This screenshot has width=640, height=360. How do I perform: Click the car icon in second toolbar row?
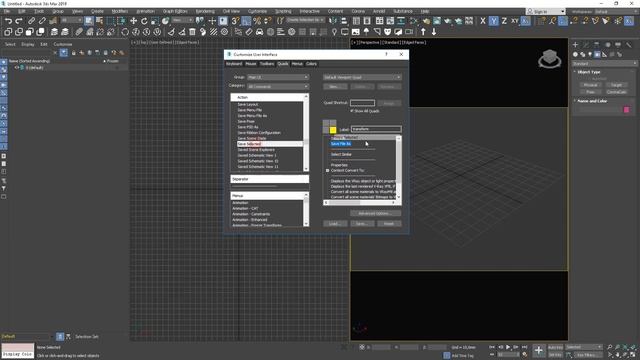pos(260,32)
